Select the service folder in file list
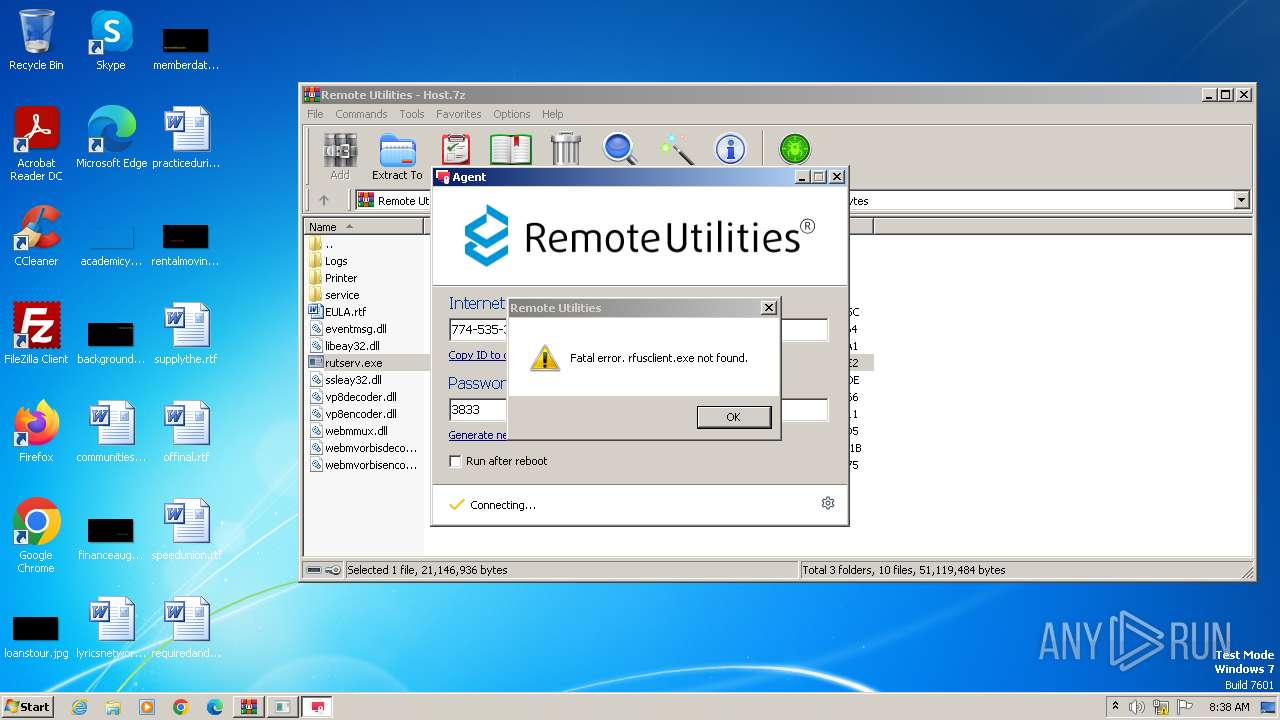Viewport: 1280px width, 720px height. tap(342, 295)
